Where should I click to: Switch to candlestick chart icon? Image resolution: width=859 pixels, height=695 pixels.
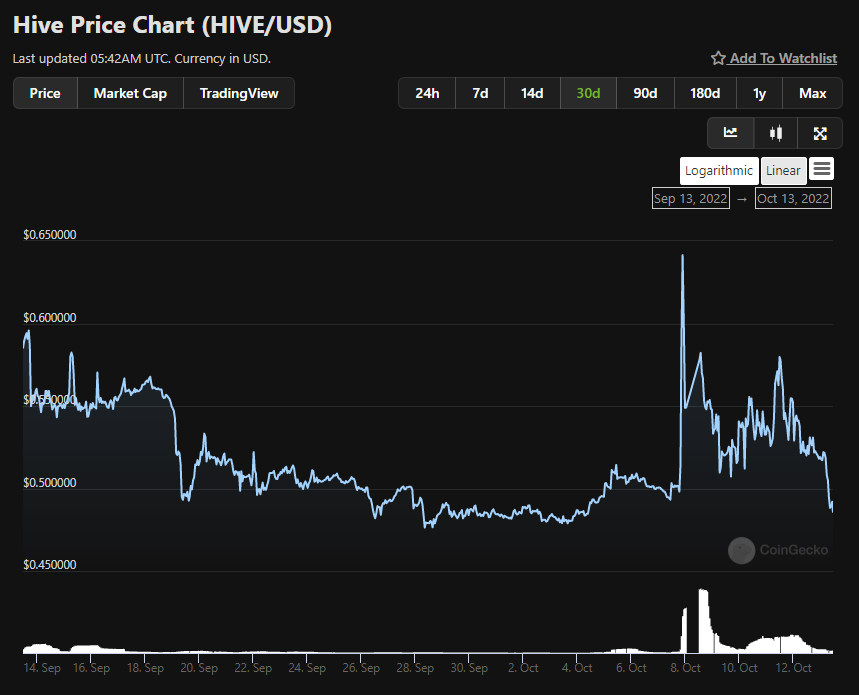coord(775,133)
